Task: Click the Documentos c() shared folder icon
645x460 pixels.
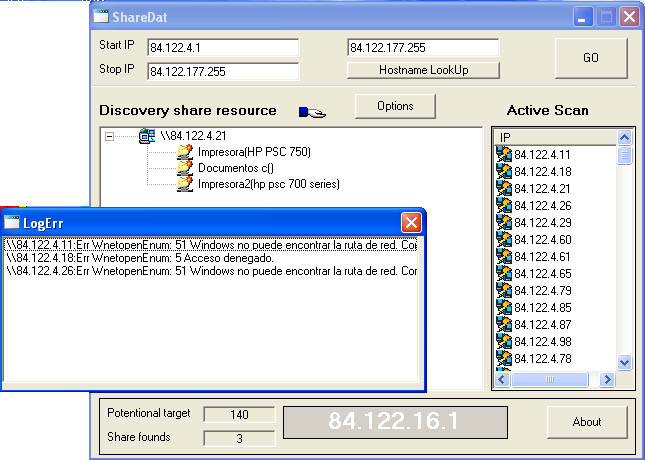Action: 184,168
